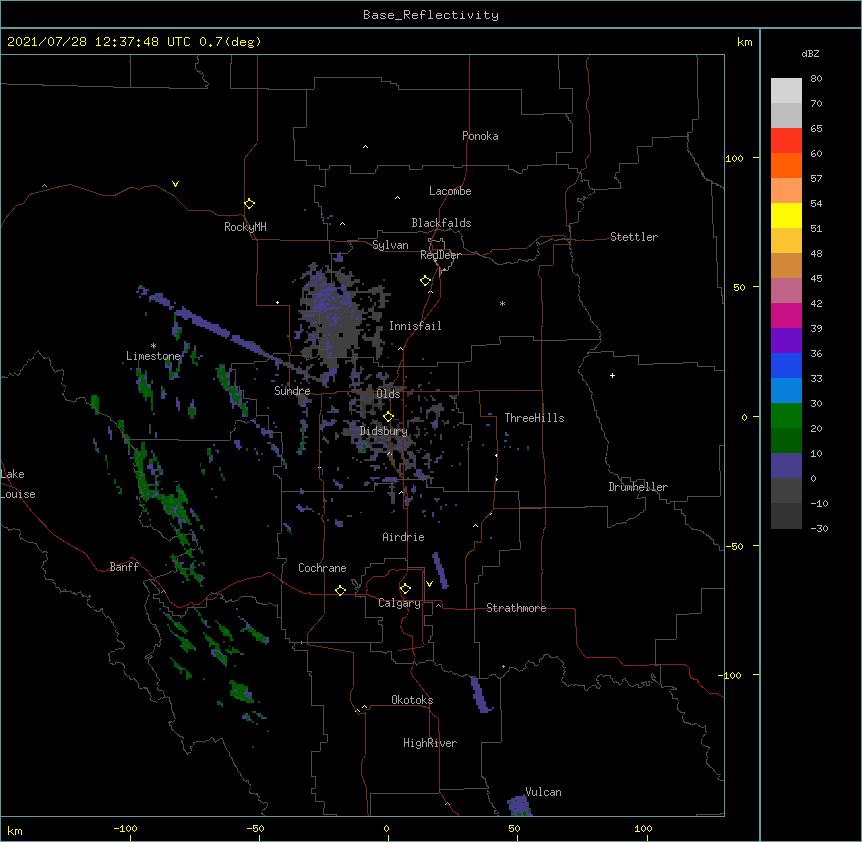Image resolution: width=862 pixels, height=842 pixels.
Task: Click the yellow diamond marker below Cochrane
Action: point(340,590)
